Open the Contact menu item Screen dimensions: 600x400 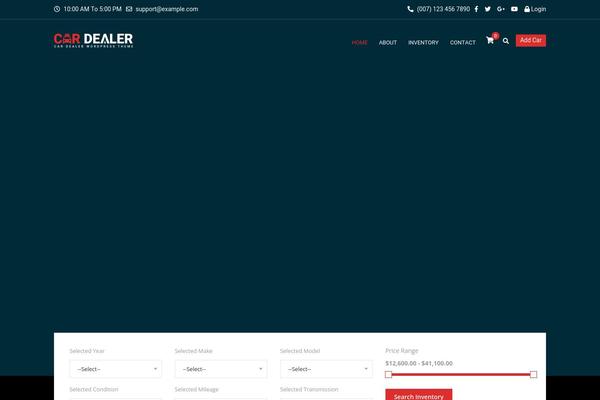point(463,42)
